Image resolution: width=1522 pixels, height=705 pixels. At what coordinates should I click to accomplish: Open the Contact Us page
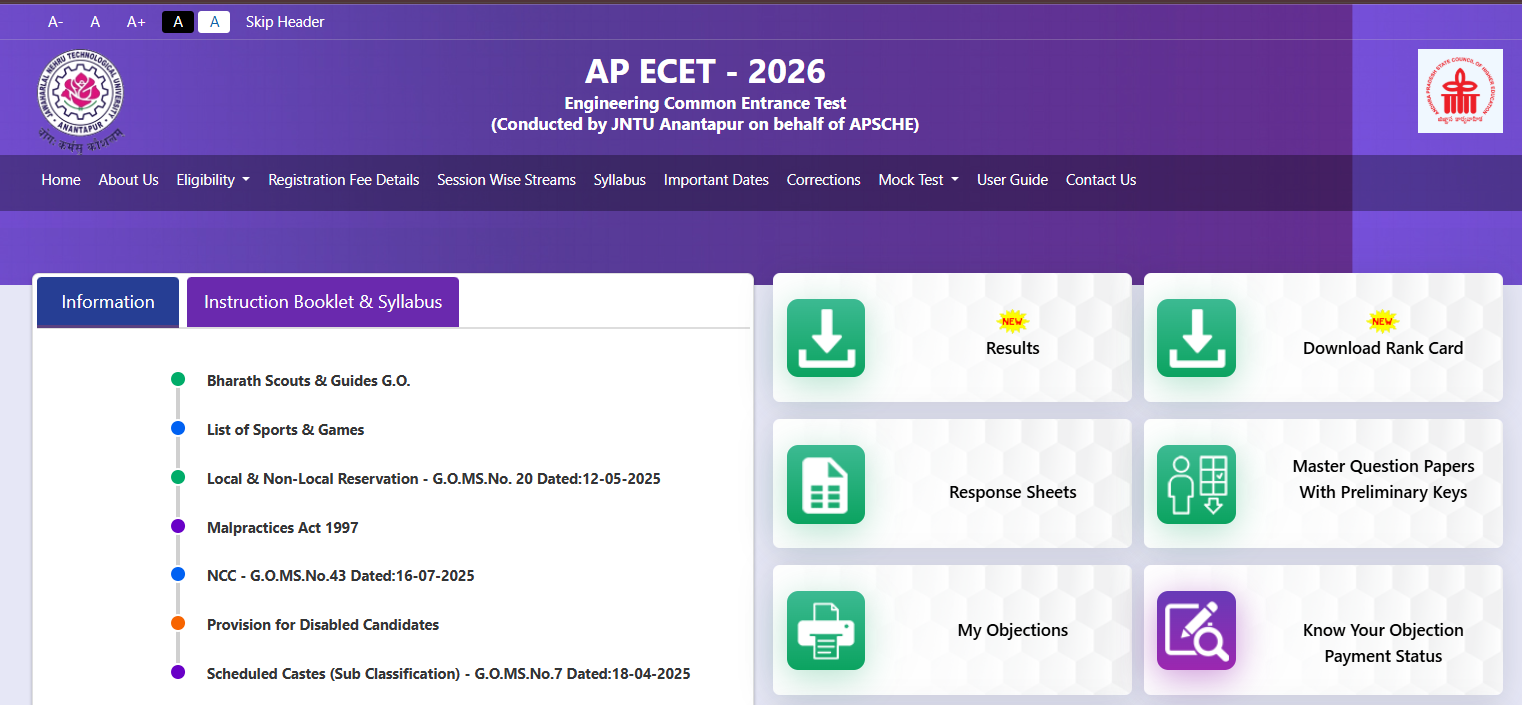(1101, 180)
